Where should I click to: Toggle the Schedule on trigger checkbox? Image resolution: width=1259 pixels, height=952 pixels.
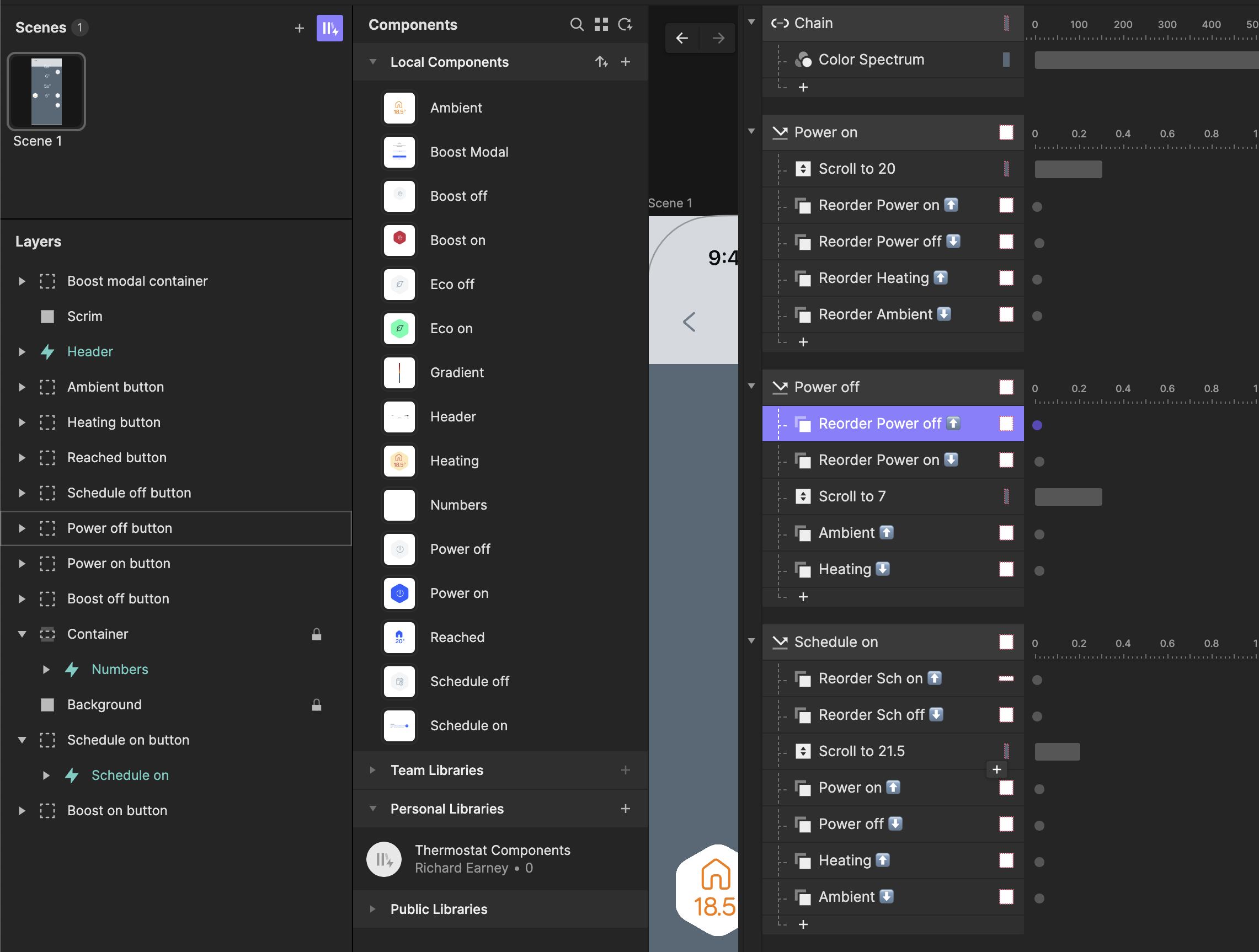pos(1006,642)
